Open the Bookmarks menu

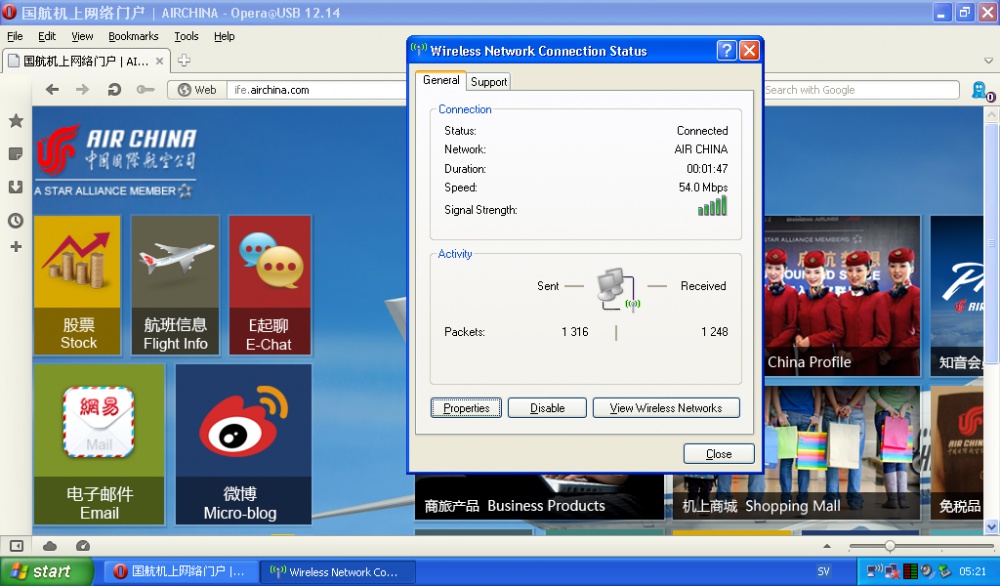click(x=133, y=36)
